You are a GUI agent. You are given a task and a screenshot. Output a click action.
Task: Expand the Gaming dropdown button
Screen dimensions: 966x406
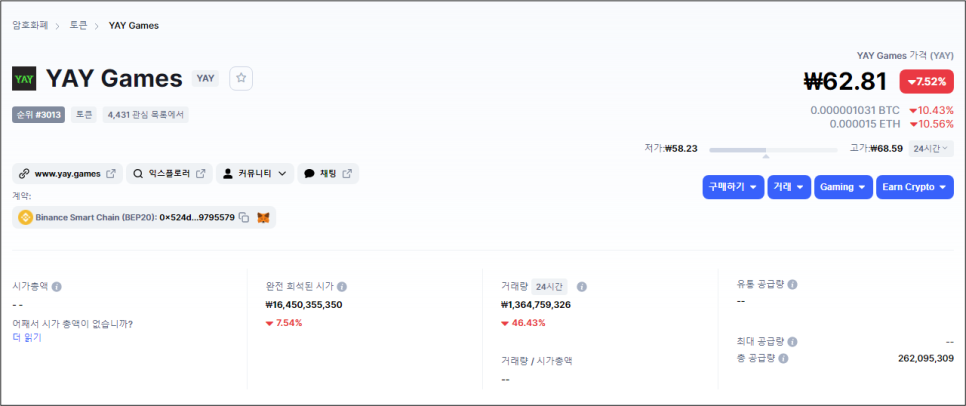(842, 187)
